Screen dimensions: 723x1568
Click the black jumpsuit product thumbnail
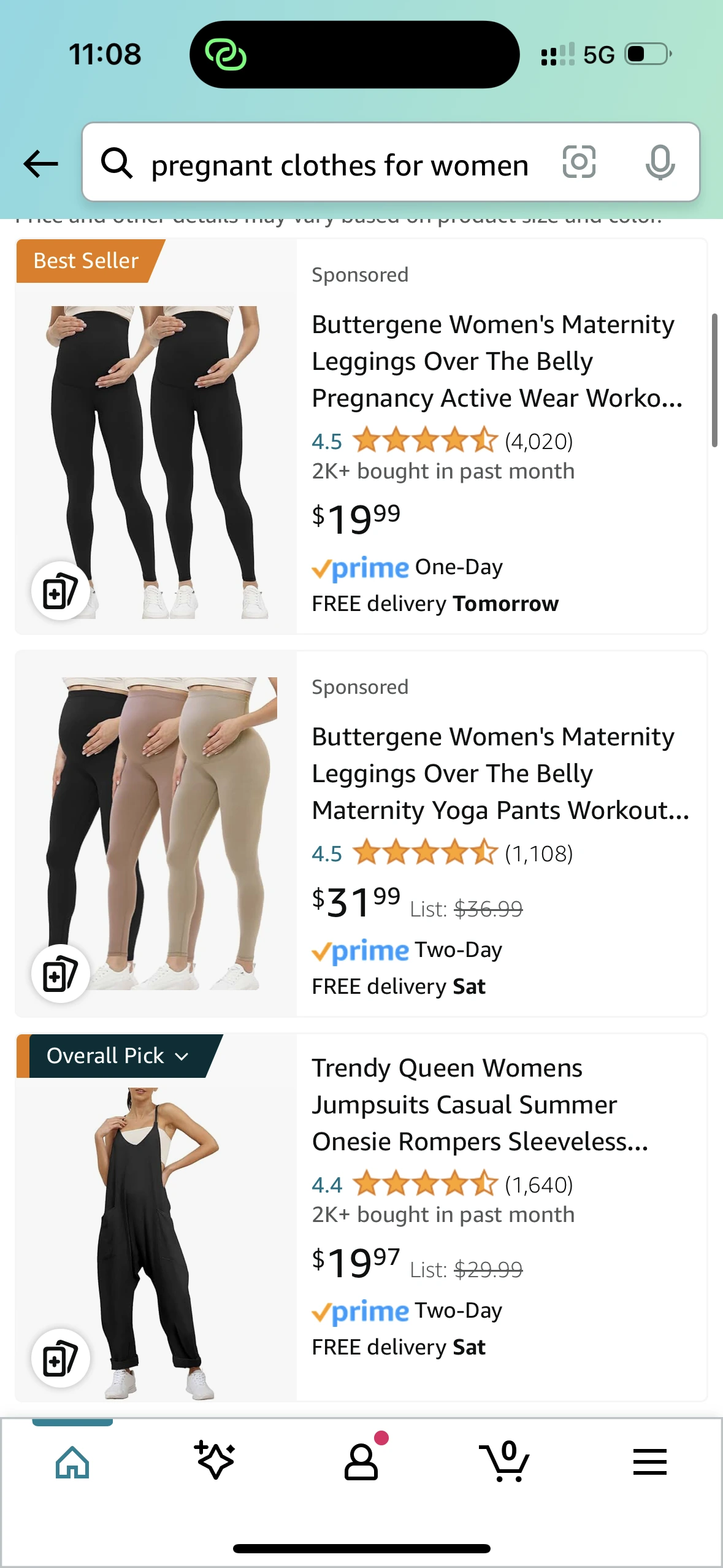[156, 1243]
